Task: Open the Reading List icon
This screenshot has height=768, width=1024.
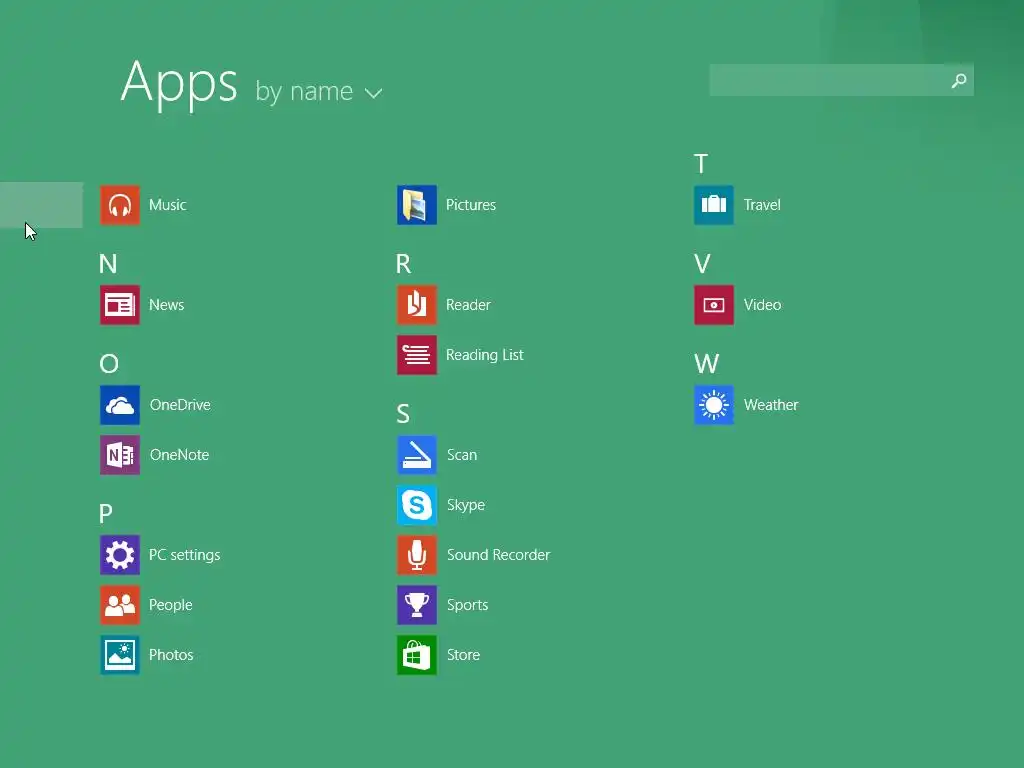Action: click(x=417, y=355)
